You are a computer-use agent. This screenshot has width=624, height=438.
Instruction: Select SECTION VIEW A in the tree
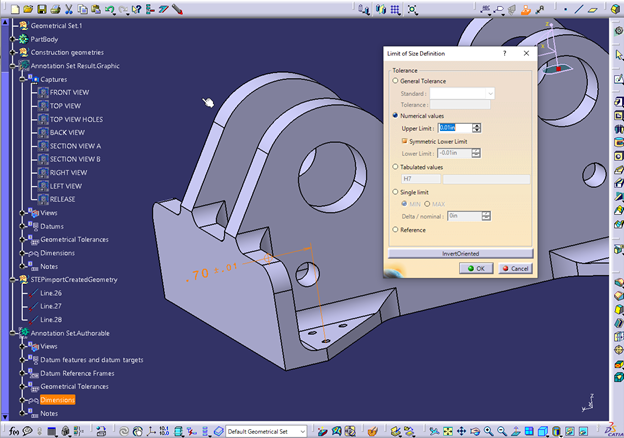pos(75,145)
